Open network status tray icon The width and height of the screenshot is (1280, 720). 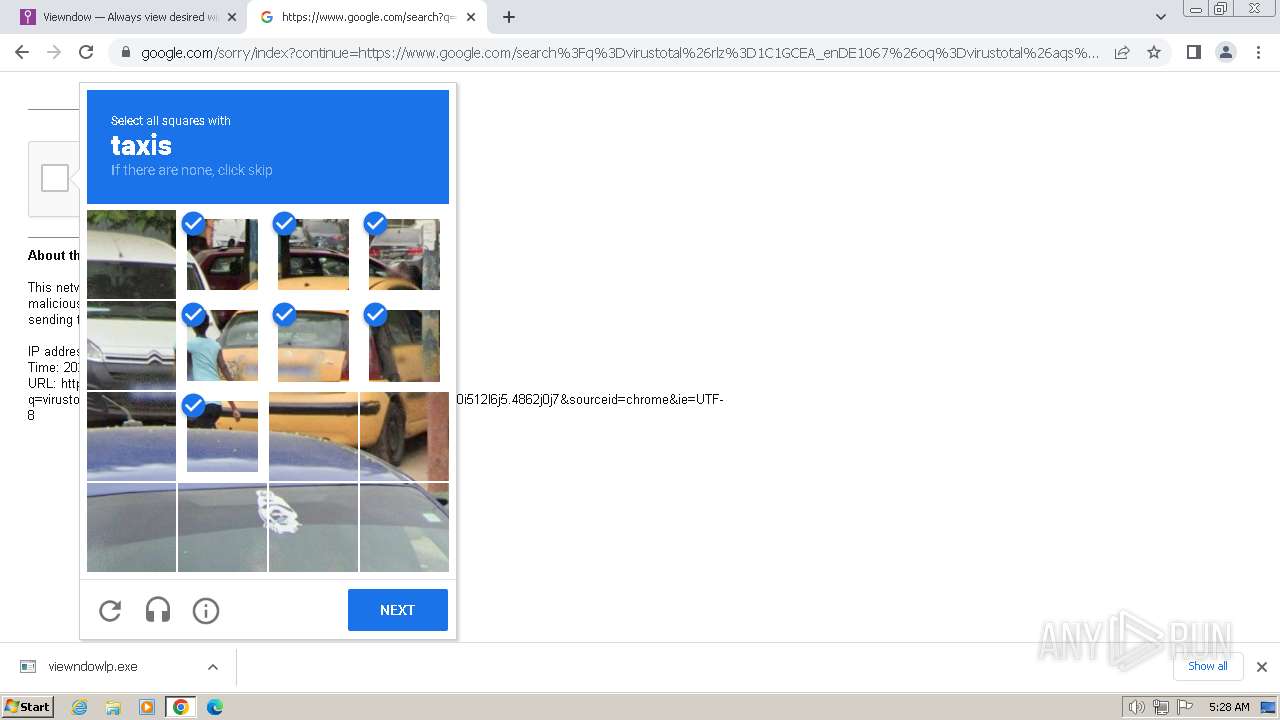click(1160, 707)
